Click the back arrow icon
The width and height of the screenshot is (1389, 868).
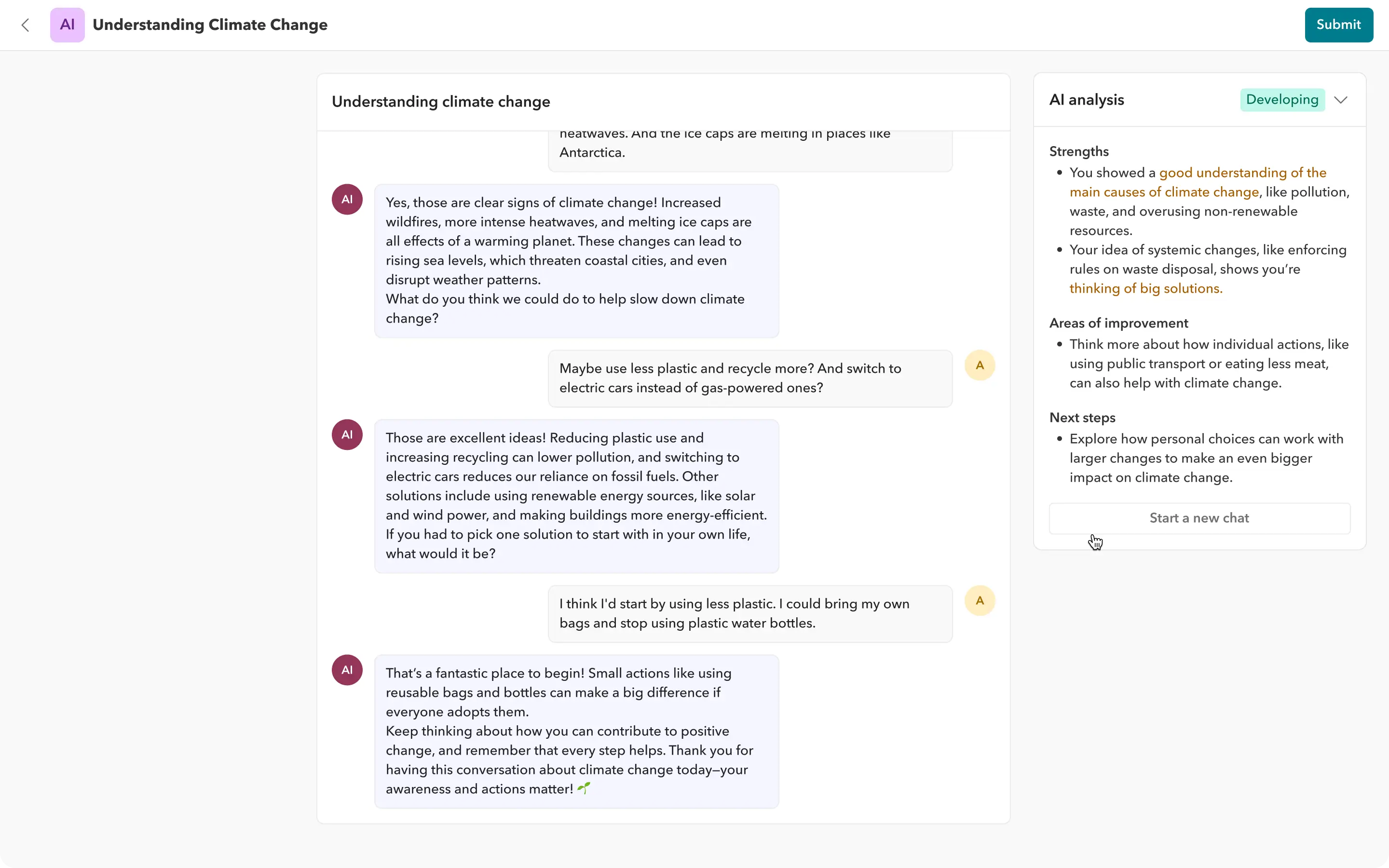coord(25,25)
